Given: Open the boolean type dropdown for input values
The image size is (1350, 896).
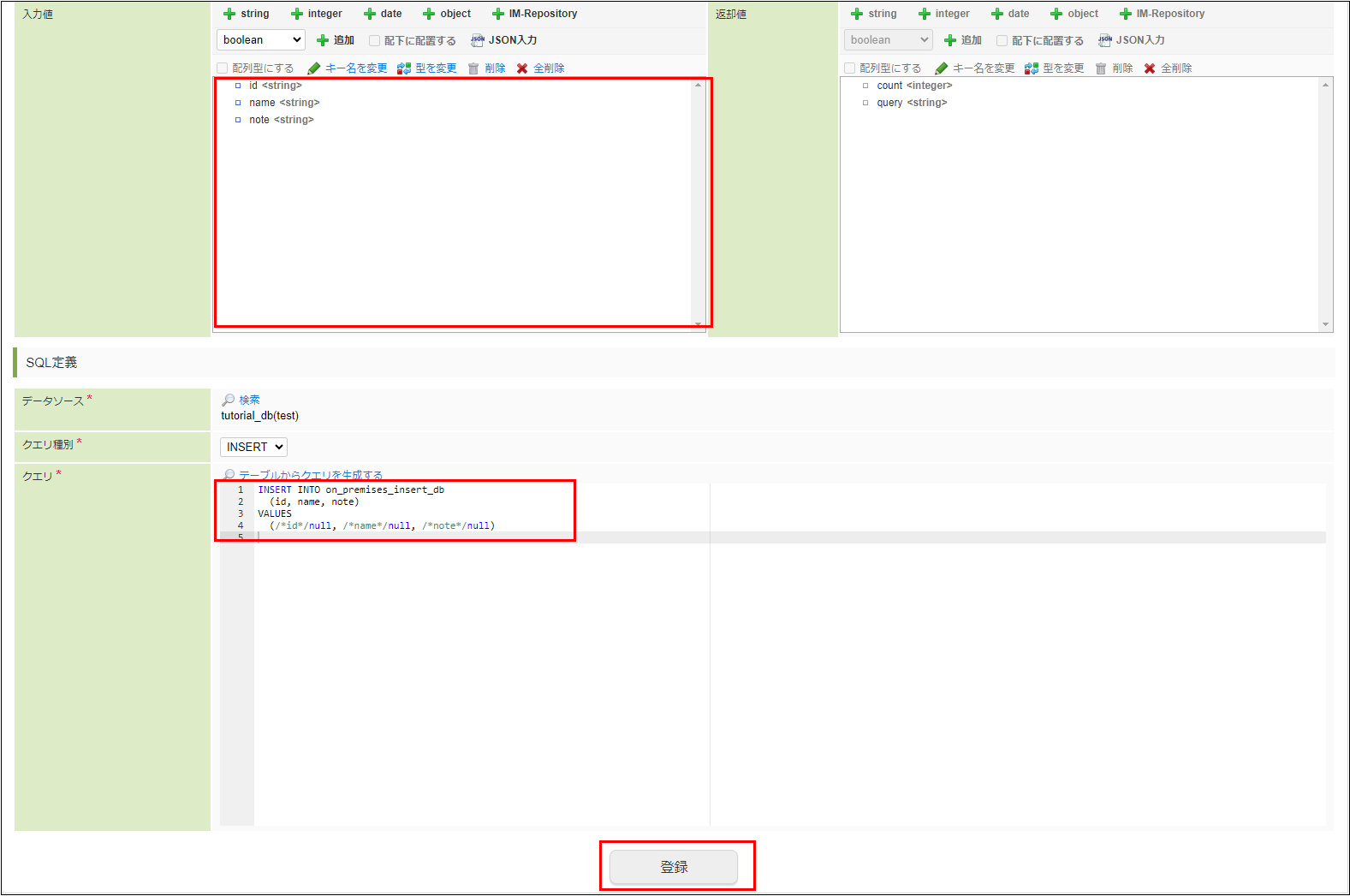Looking at the screenshot, I should point(261,40).
